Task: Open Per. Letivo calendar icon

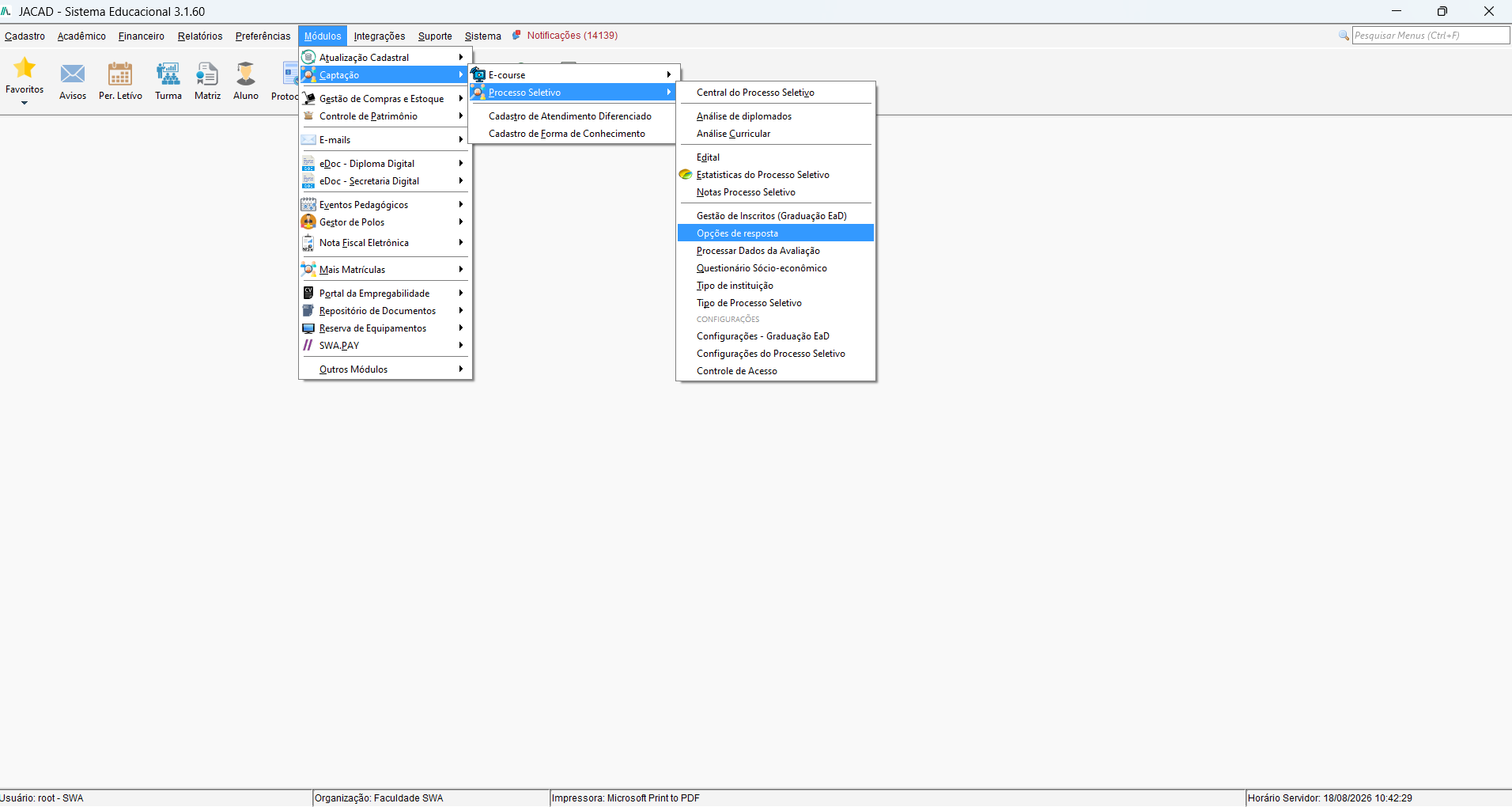Action: point(120,74)
